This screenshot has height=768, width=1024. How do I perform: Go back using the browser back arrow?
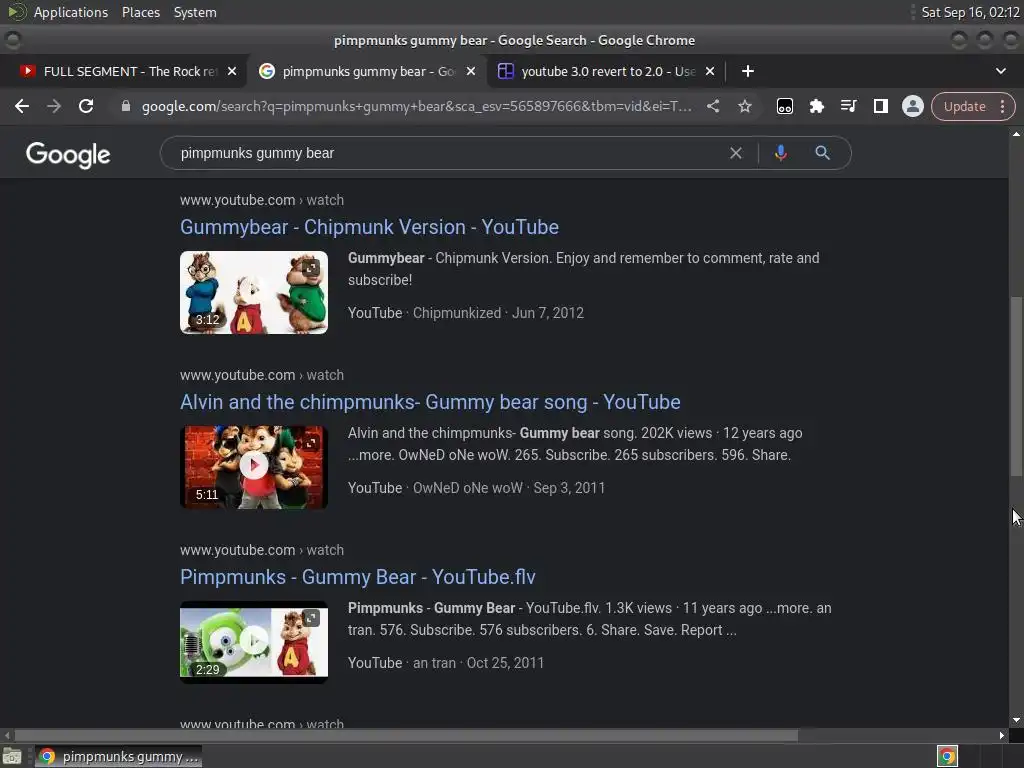pyautogui.click(x=22, y=106)
